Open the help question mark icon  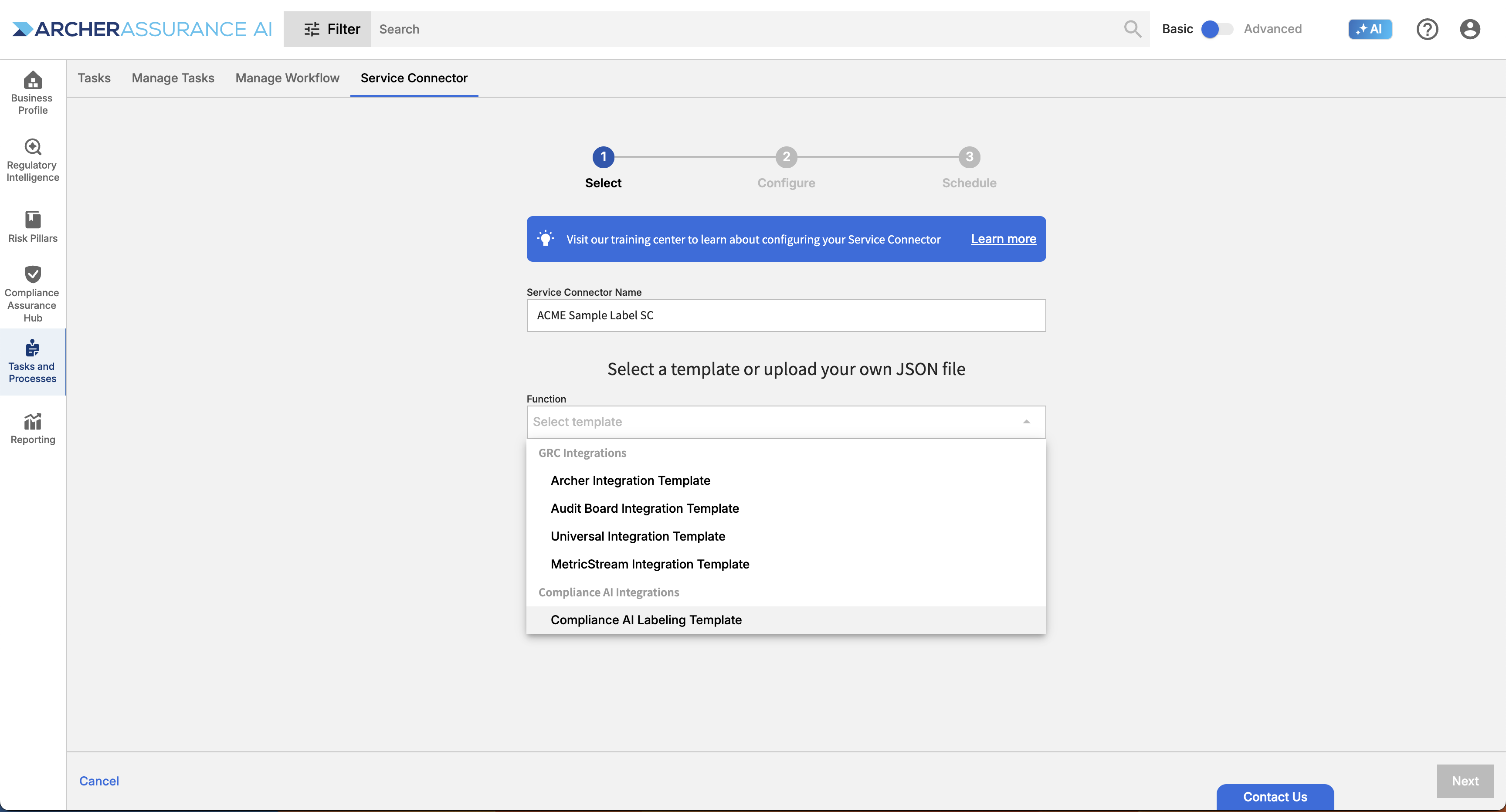pyautogui.click(x=1427, y=29)
